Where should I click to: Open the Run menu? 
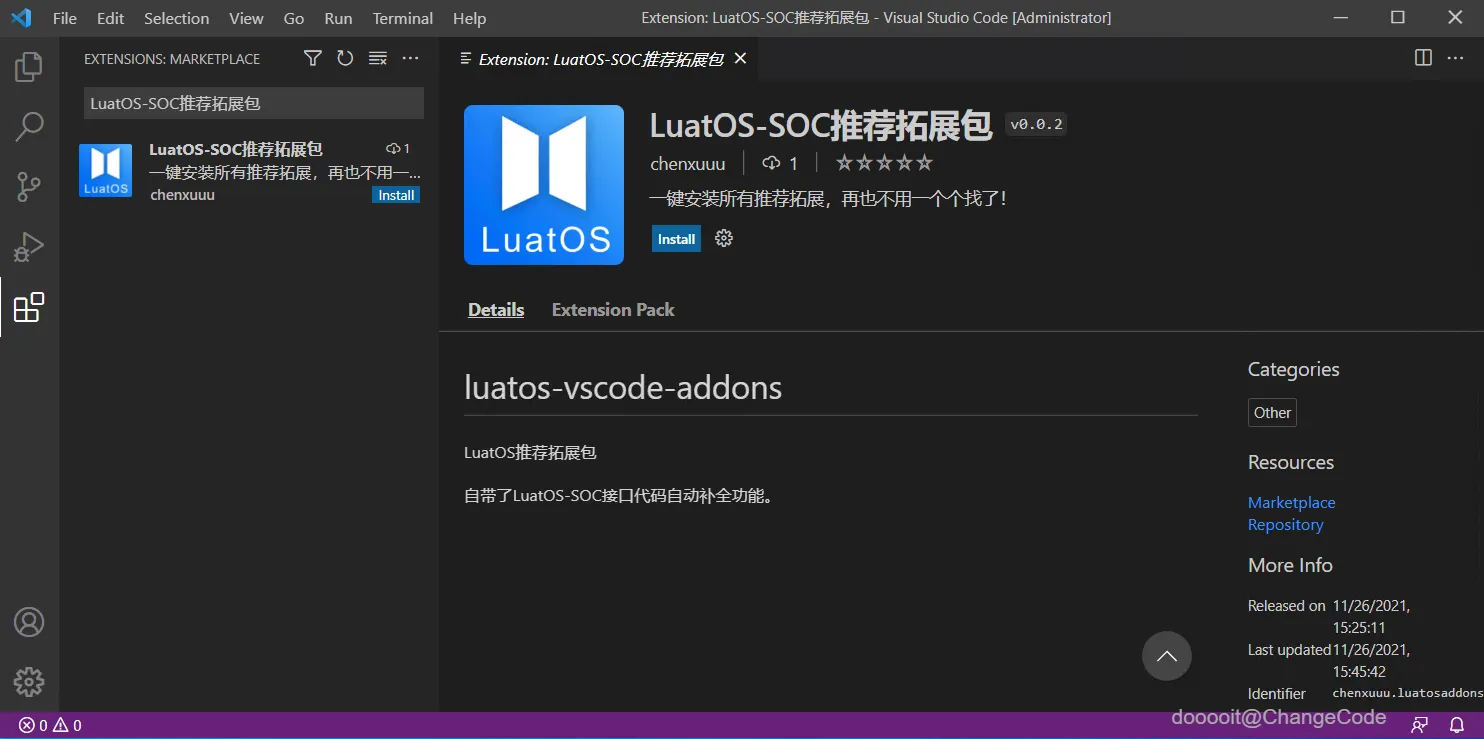pos(339,18)
